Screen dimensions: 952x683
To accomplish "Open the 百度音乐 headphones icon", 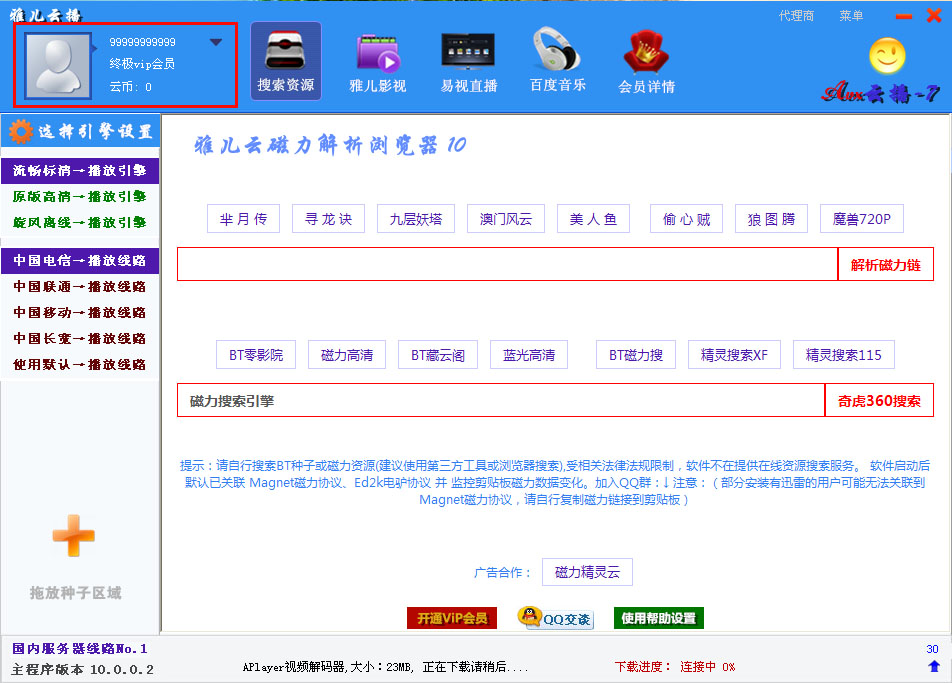I will (557, 61).
